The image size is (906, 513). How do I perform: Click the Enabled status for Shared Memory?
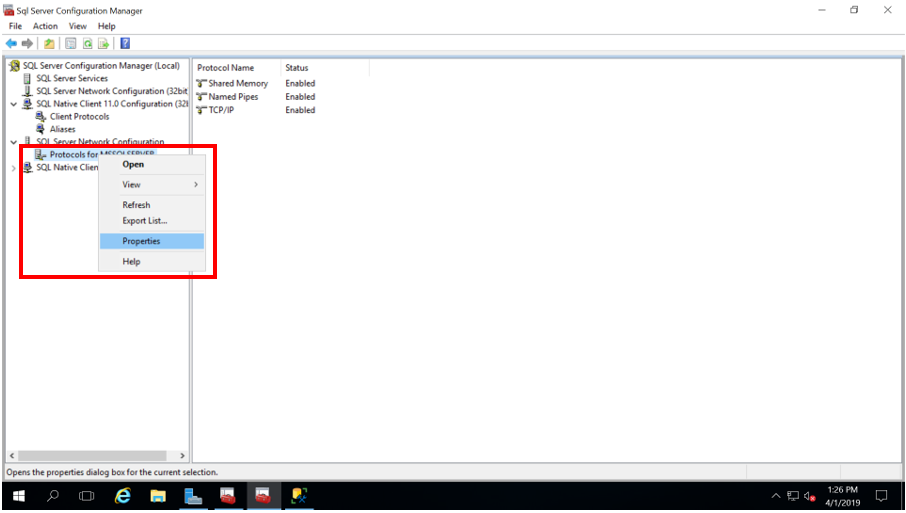(x=300, y=83)
